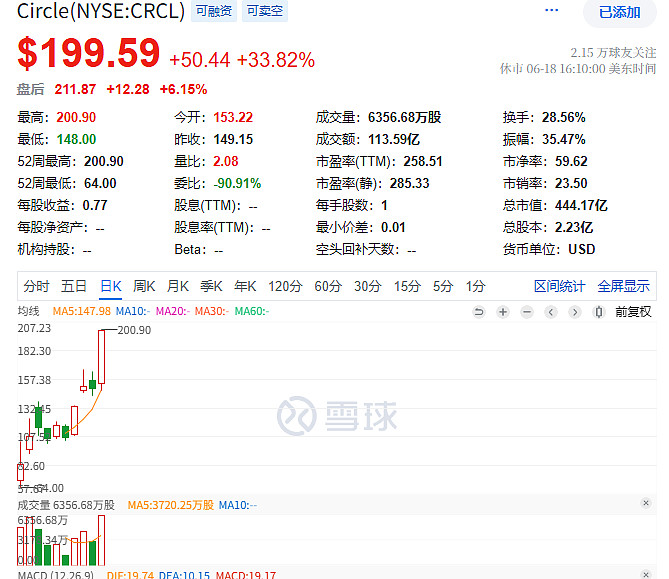Screen dimensions: 669x579
Task: Click the candlestick chart-style icon
Action: coord(599,312)
